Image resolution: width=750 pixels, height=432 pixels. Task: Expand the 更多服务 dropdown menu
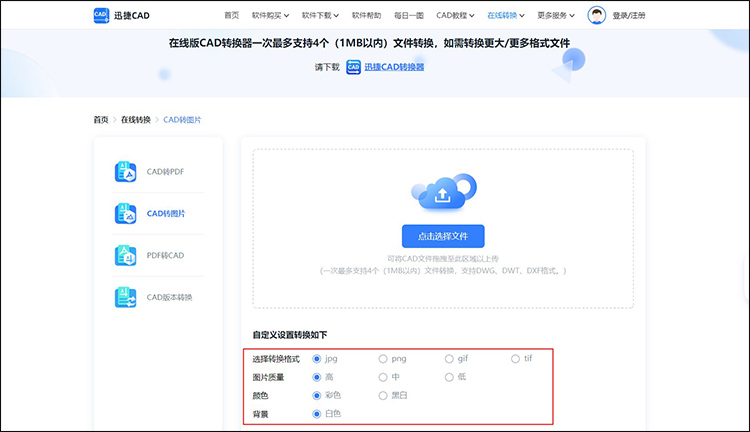pyautogui.click(x=556, y=15)
